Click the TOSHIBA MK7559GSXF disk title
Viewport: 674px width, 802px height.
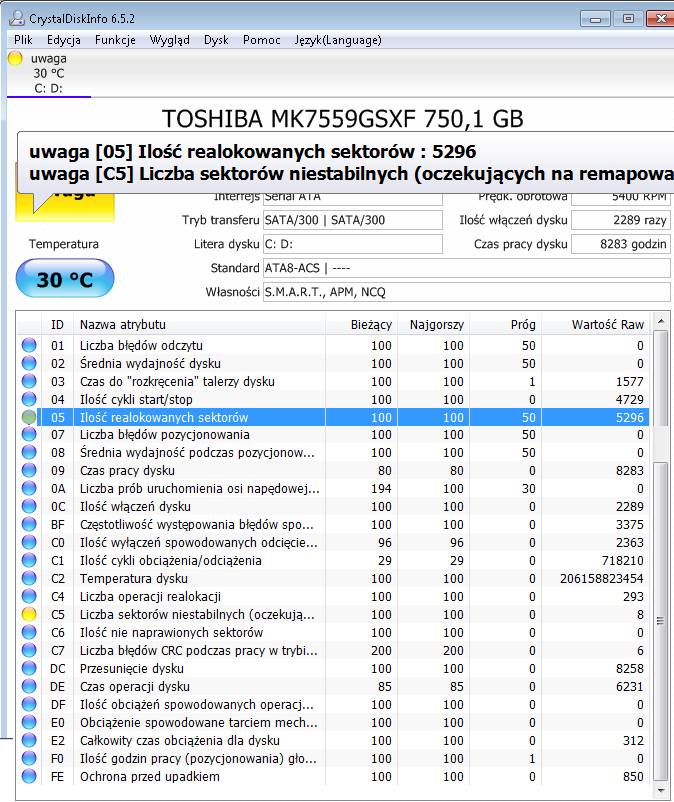click(343, 119)
